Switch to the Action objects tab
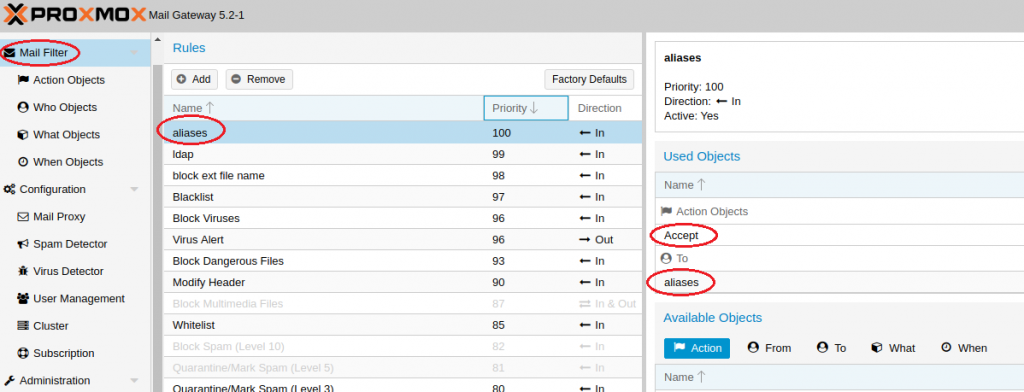Image resolution: width=1024 pixels, height=392 pixels. point(697,348)
